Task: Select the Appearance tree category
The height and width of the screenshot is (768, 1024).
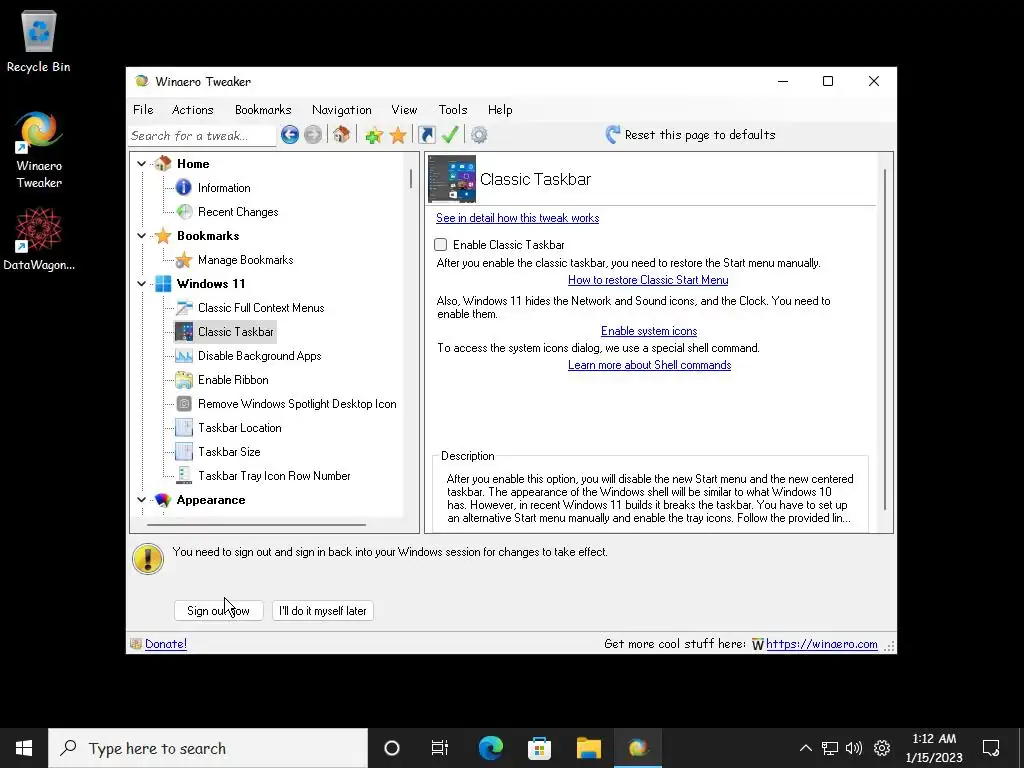Action: 211,500
